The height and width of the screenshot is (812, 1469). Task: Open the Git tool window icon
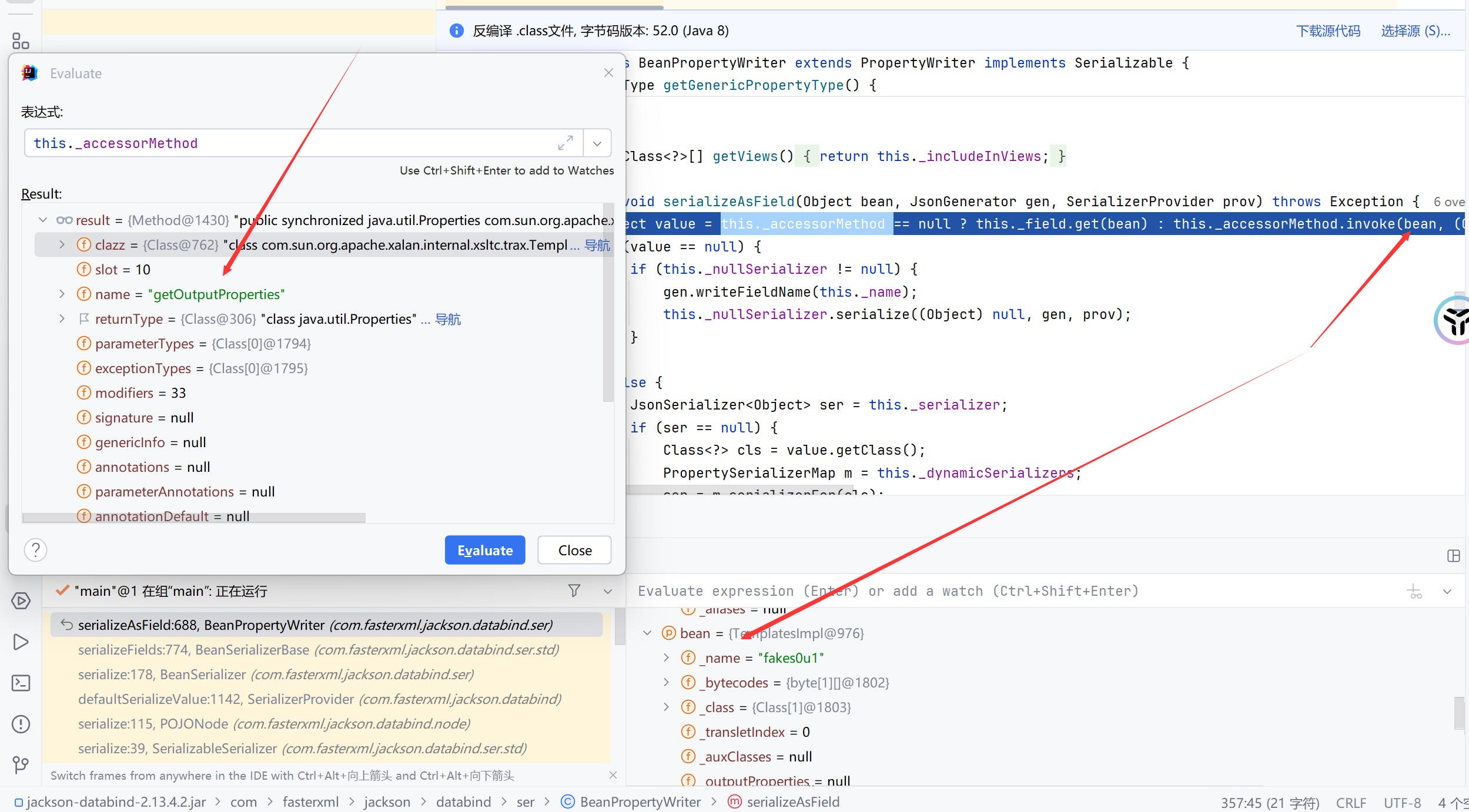[21, 765]
